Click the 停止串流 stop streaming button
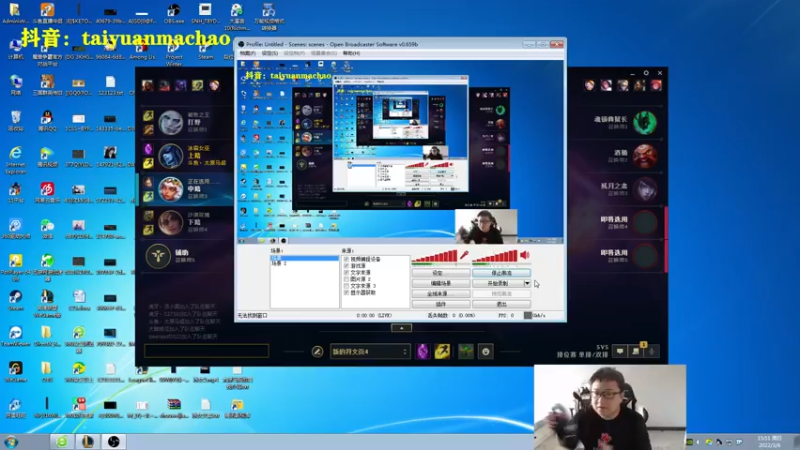Viewport: 800px width, 450px height. (x=502, y=273)
